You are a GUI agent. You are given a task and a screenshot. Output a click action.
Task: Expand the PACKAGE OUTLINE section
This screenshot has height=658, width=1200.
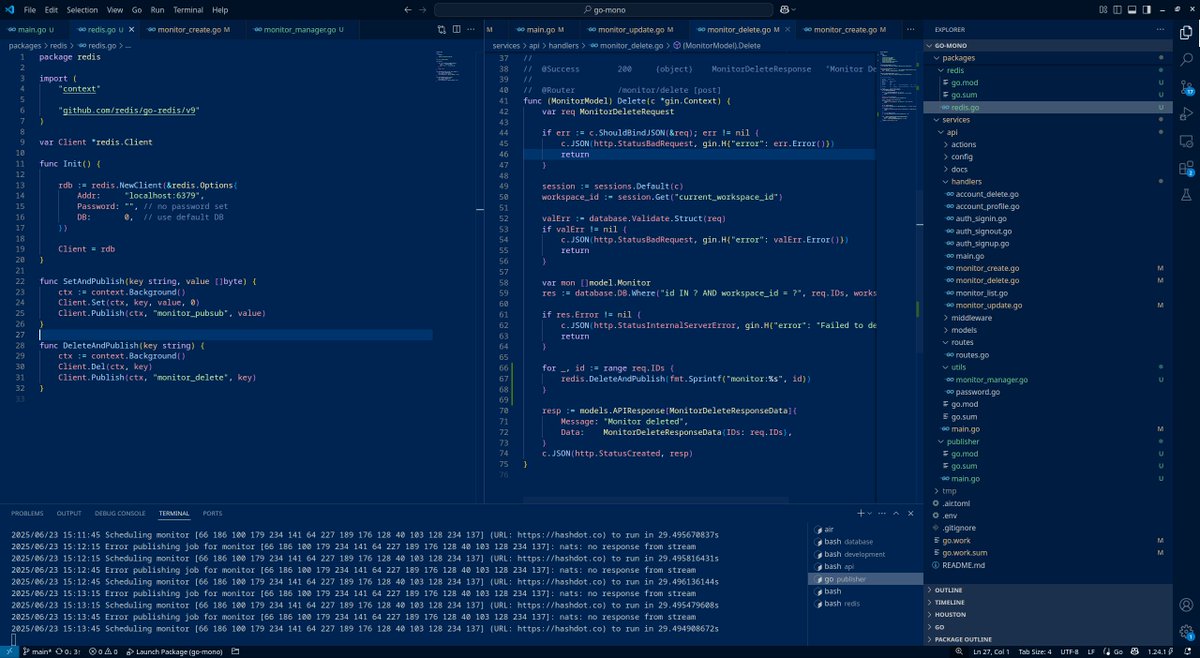[1048, 639]
